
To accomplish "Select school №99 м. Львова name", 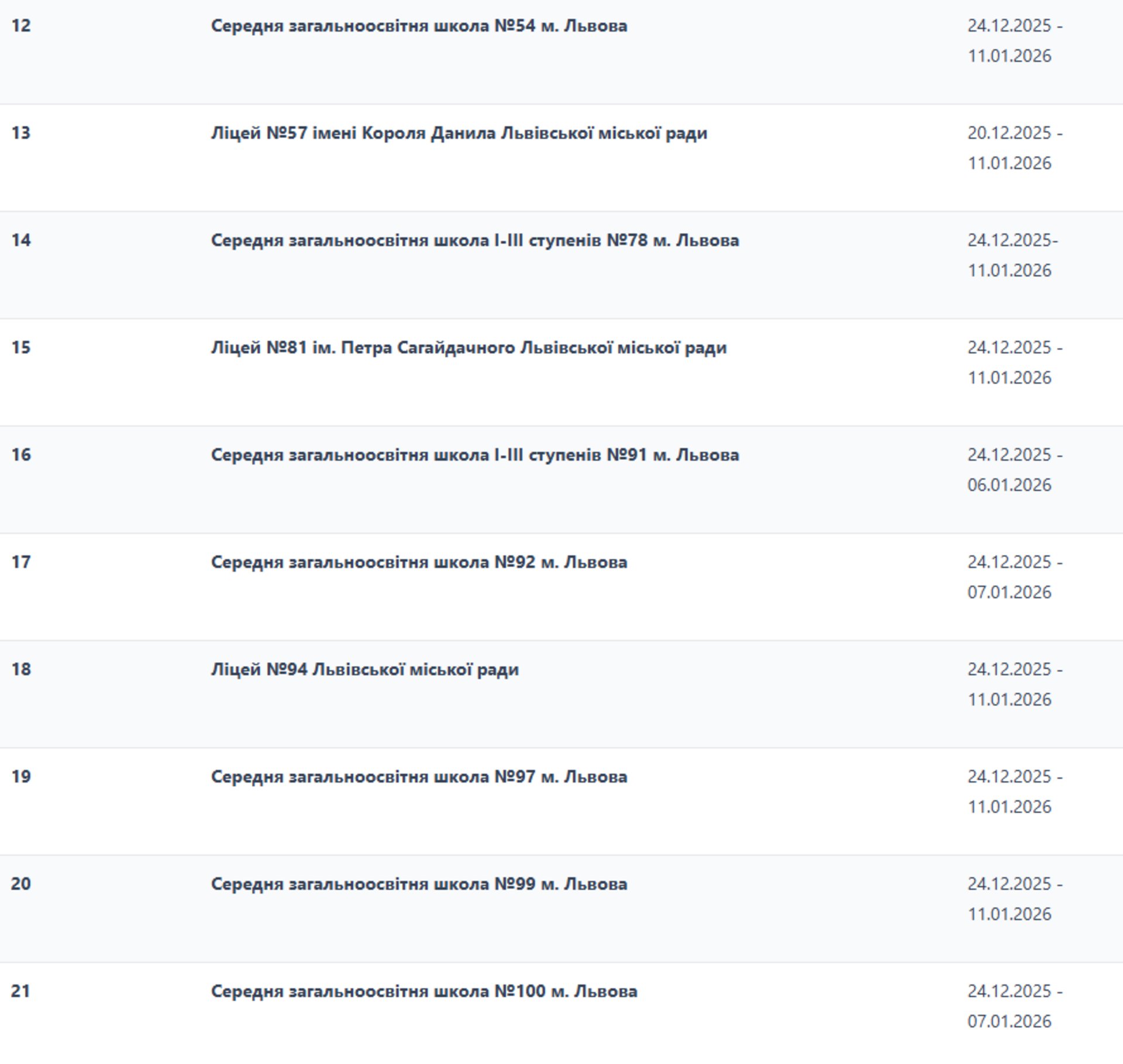I will click(419, 884).
